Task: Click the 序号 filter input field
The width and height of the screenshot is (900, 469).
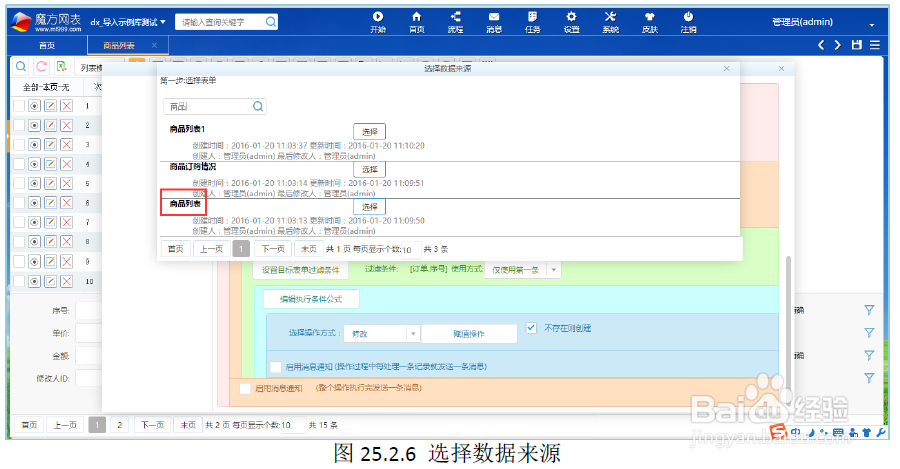Action: 88,310
